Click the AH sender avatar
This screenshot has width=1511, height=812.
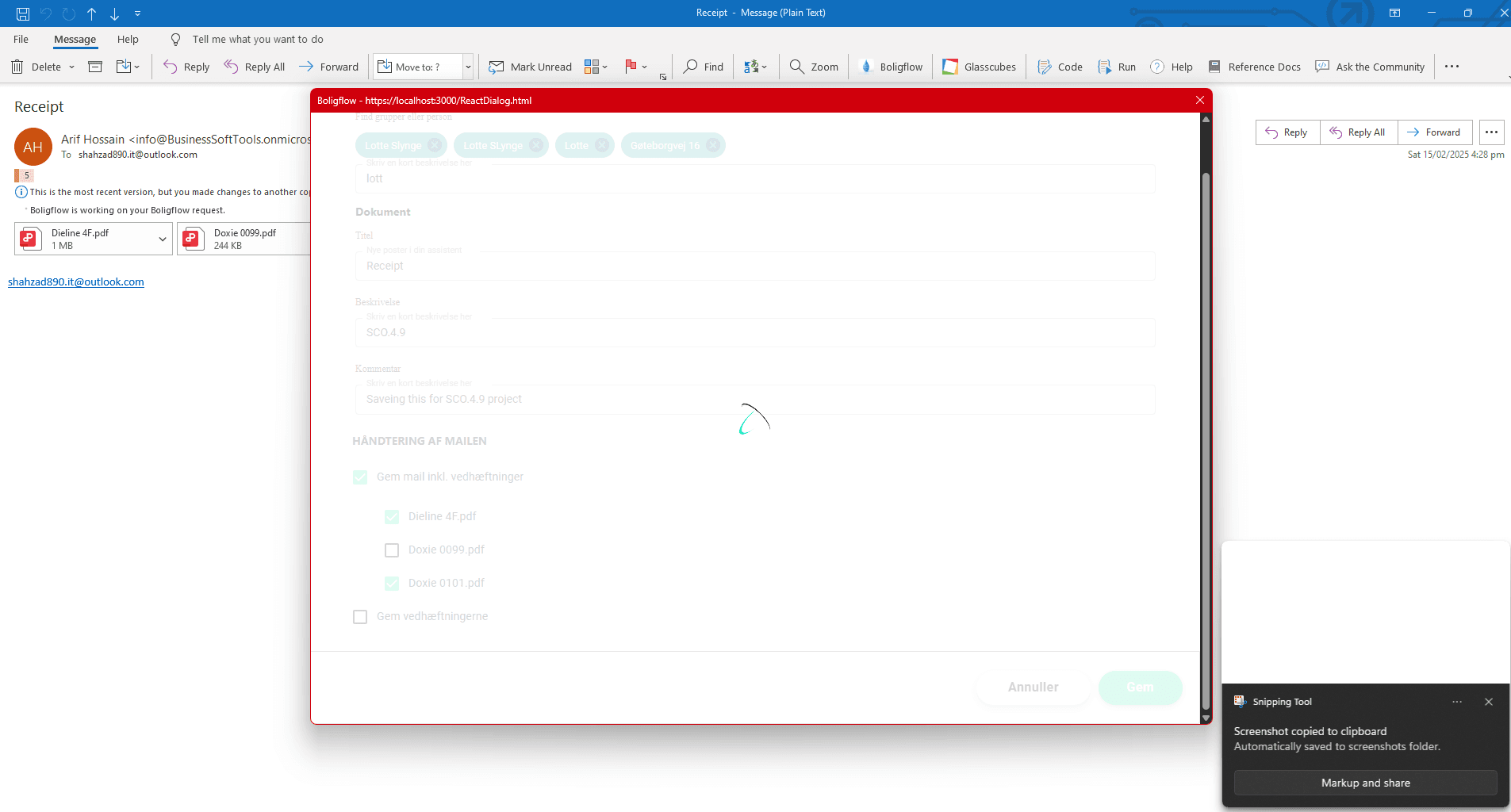tap(33, 147)
